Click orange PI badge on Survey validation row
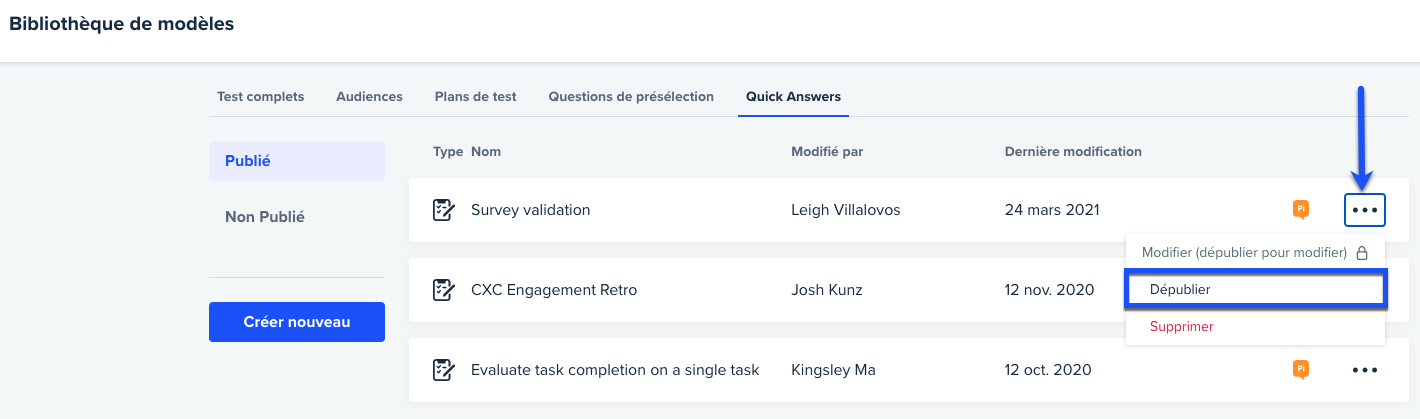Image resolution: width=1420 pixels, height=419 pixels. 1301,209
